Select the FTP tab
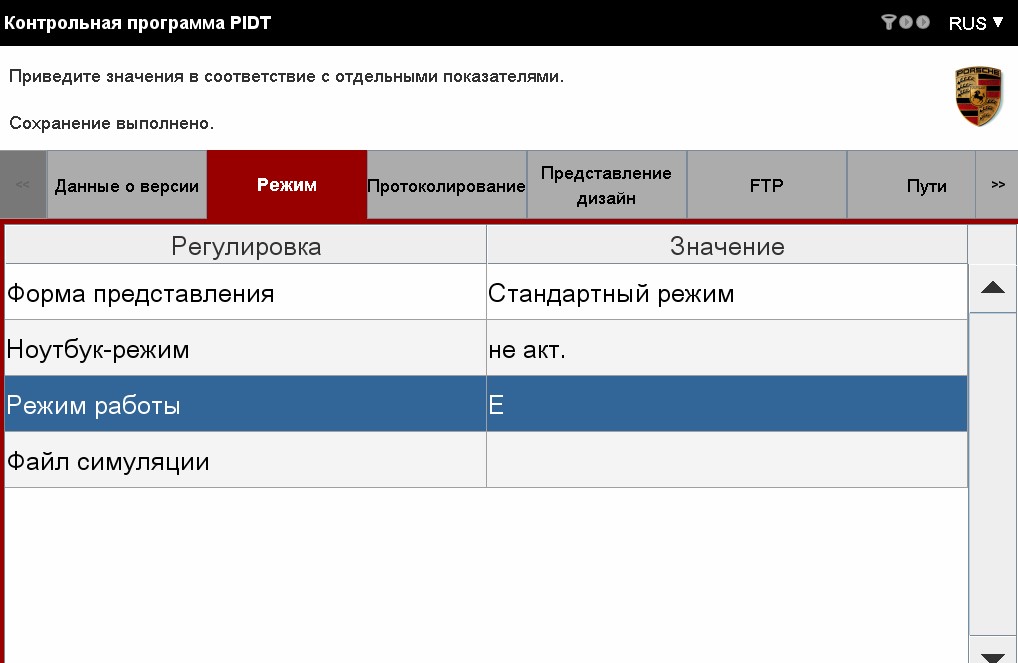The width and height of the screenshot is (1018, 663). [x=766, y=186]
